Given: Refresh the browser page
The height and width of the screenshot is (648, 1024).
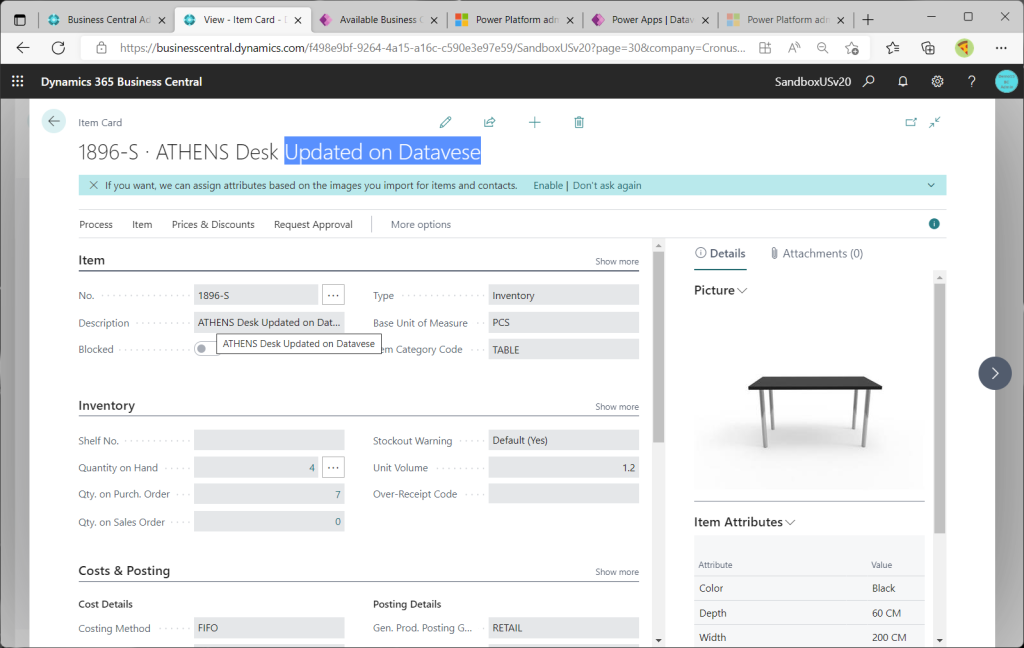Looking at the screenshot, I should coord(58,48).
